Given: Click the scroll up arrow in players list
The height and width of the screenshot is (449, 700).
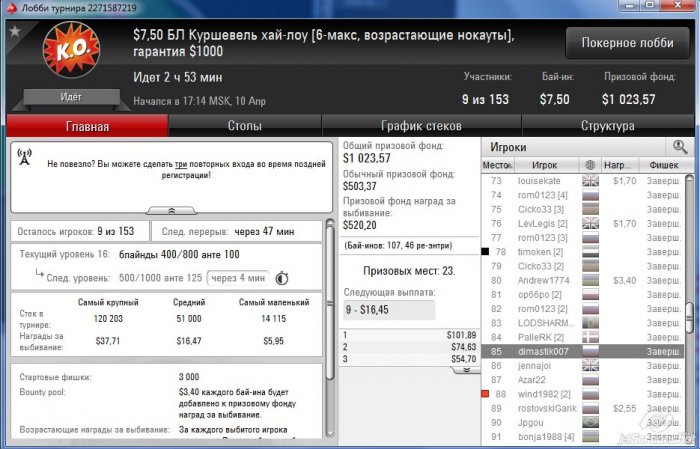Looking at the screenshot, I should tap(689, 179).
